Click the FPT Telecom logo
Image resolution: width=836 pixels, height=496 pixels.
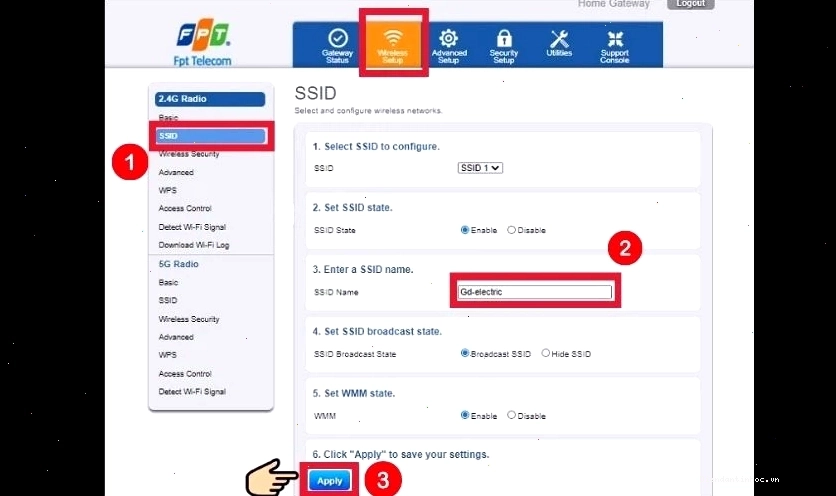(203, 44)
